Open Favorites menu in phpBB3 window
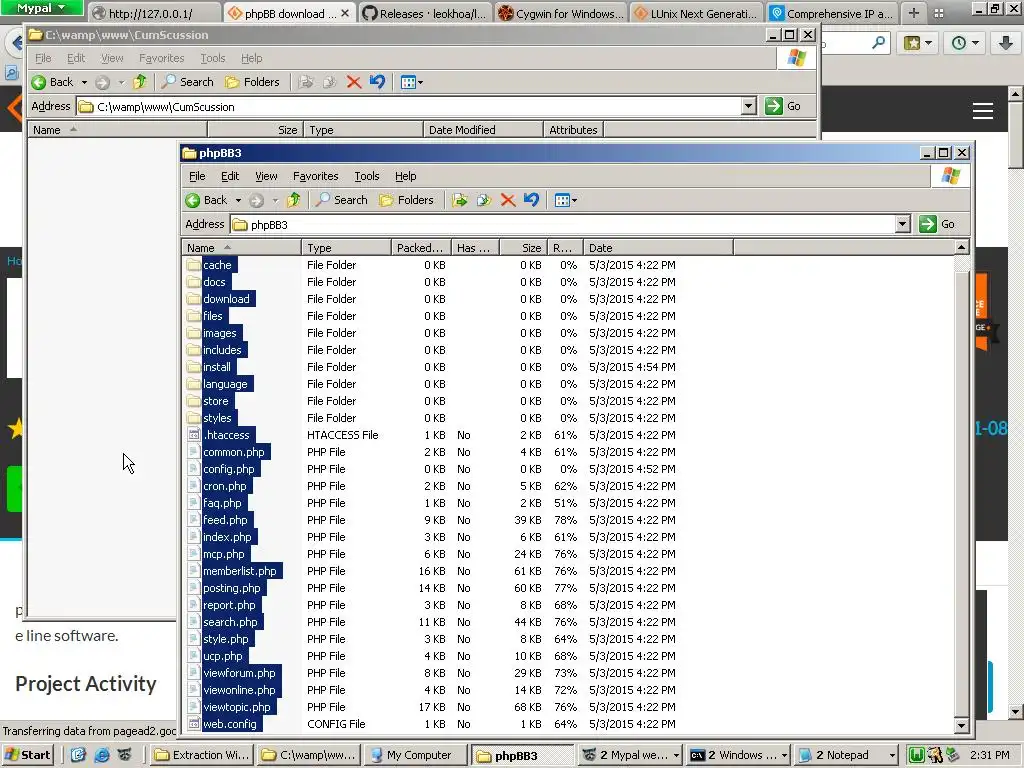 click(x=315, y=176)
